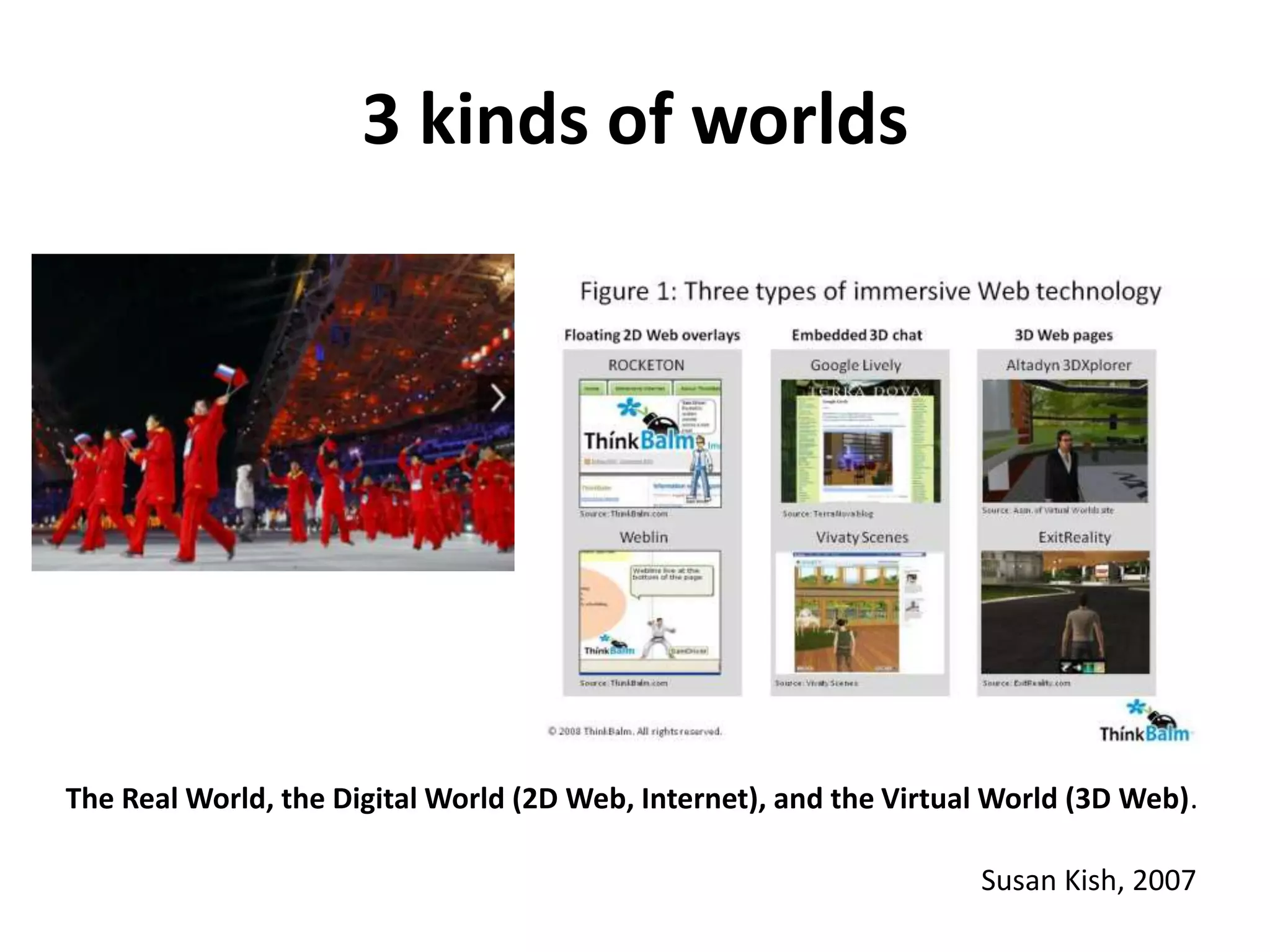This screenshot has height=952, width=1270.
Task: Click the next-arrow chevron on the parade photo
Action: pyautogui.click(x=497, y=398)
